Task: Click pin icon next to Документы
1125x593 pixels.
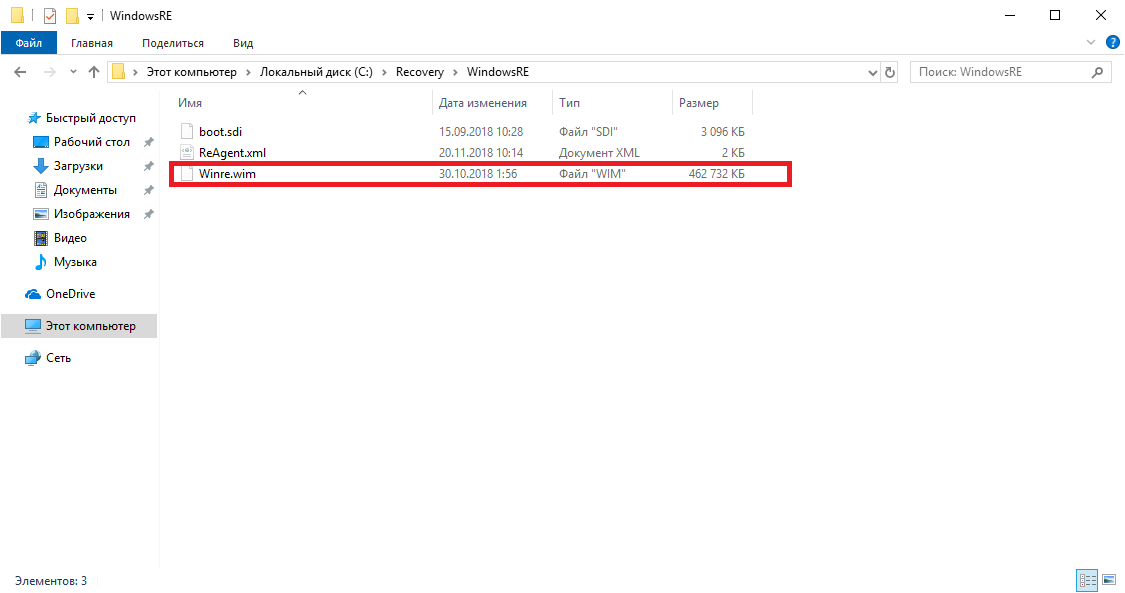Action: 149,191
